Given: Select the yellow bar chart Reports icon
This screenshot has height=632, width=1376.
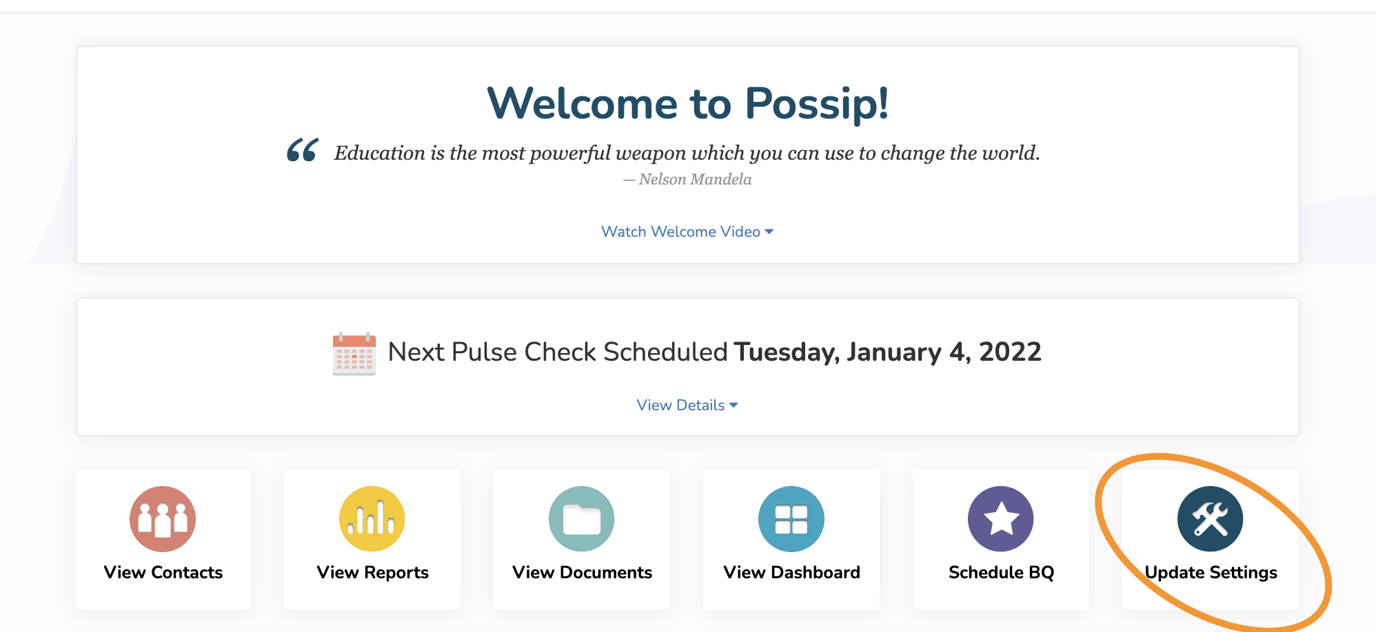Looking at the screenshot, I should tap(372, 518).
